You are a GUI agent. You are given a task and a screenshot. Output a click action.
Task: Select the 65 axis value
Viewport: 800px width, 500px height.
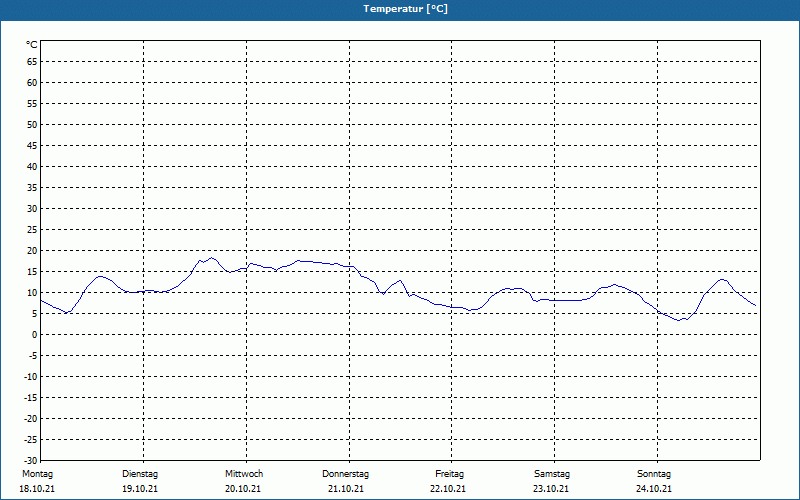pos(32,62)
